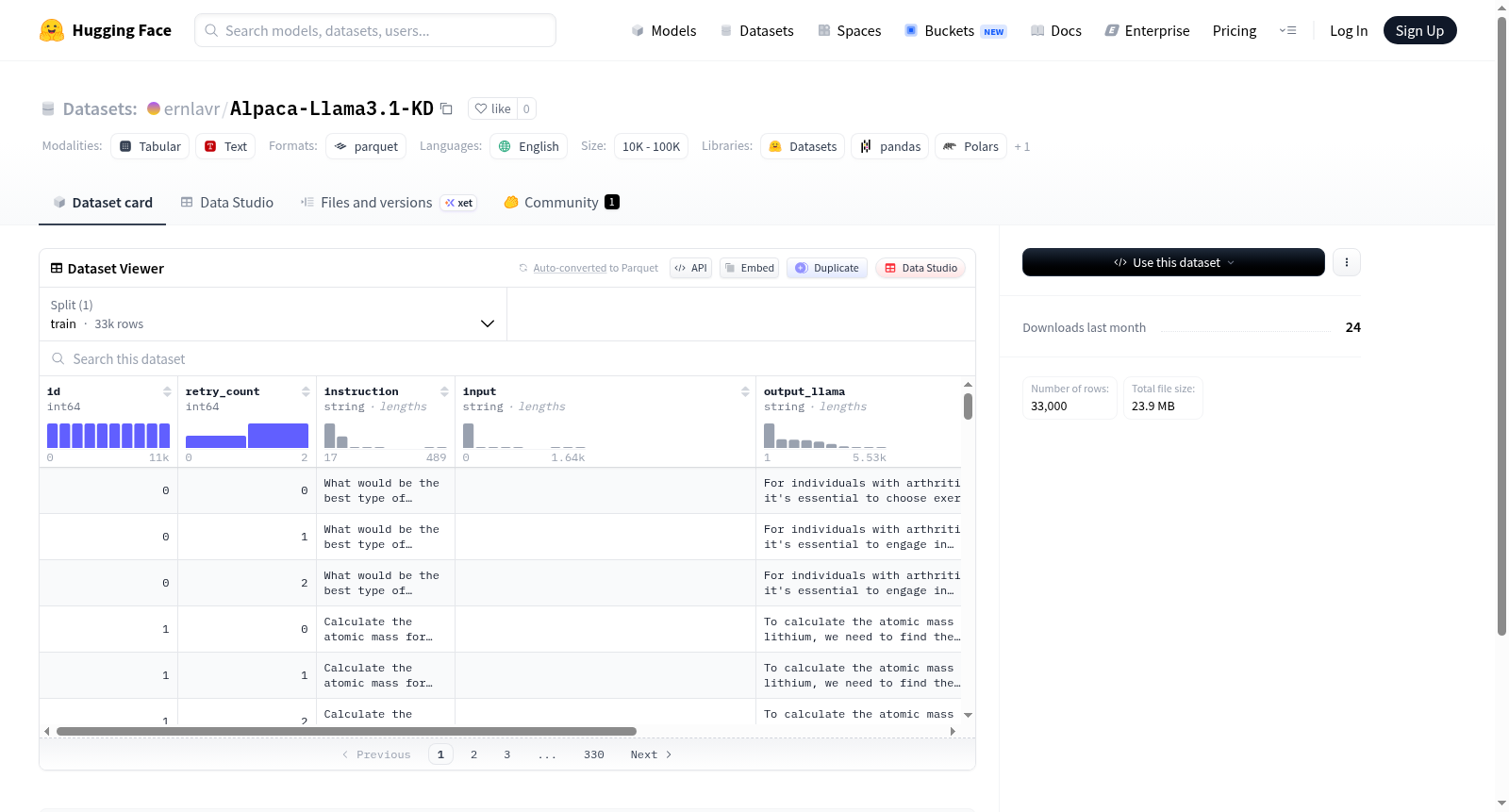Screen dimensions: 1509x812
Task: Select the parquet format tag
Action: [x=366, y=146]
